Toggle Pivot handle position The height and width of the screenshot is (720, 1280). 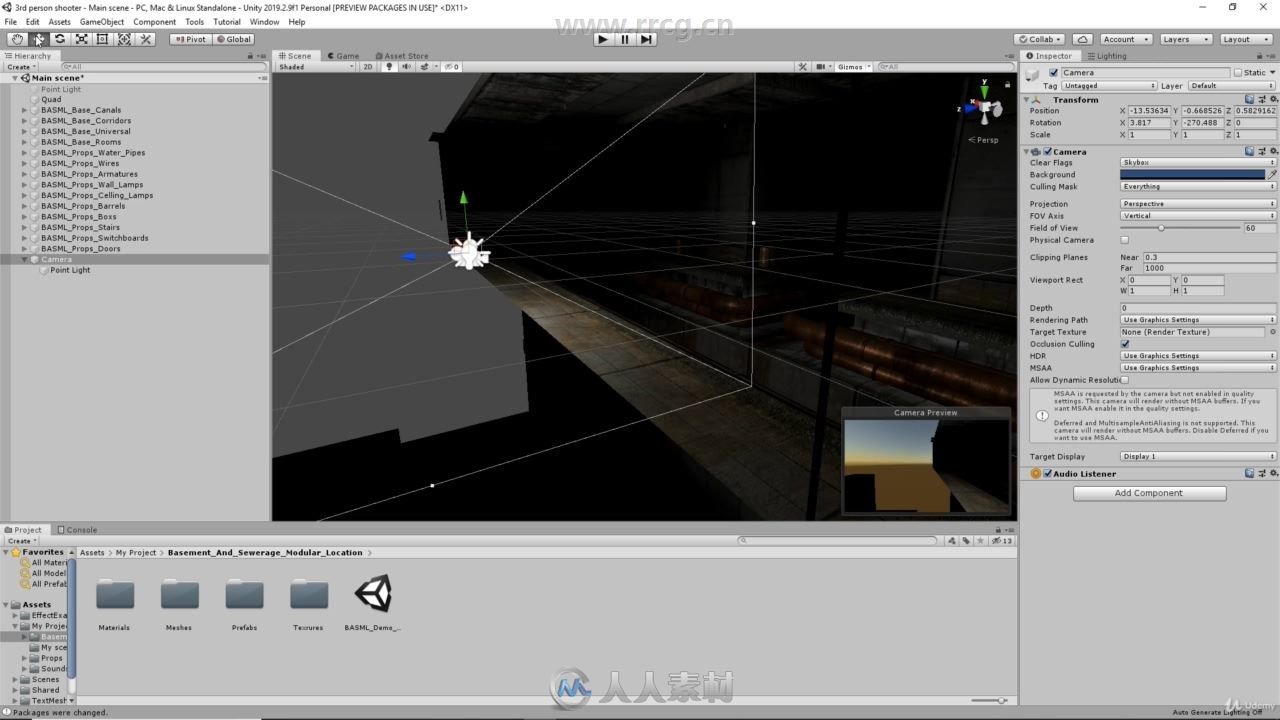point(190,39)
